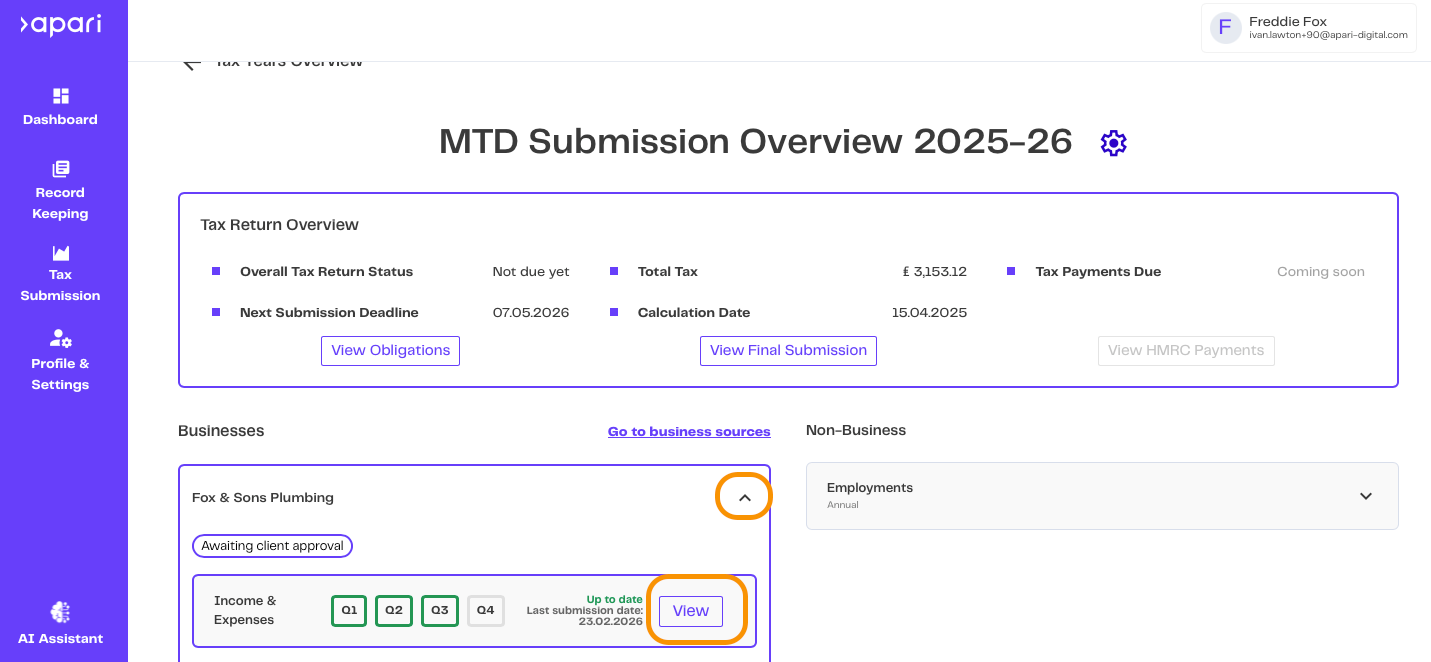Open Profile & Settings user-gear icon
This screenshot has height=662, width=1431.
point(61,338)
